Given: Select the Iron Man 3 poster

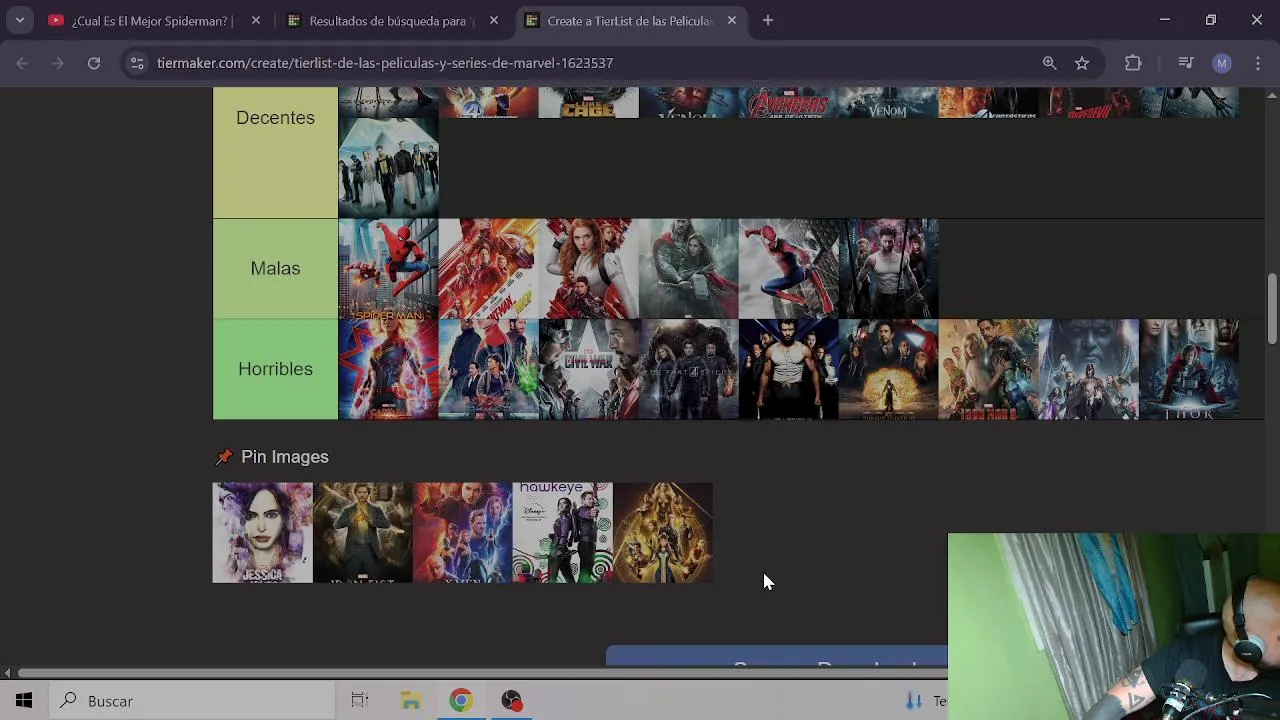Looking at the screenshot, I should (988, 369).
